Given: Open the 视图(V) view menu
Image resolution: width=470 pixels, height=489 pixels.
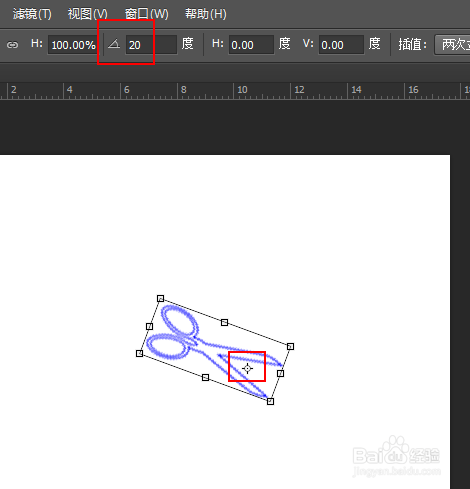Looking at the screenshot, I should [88, 14].
